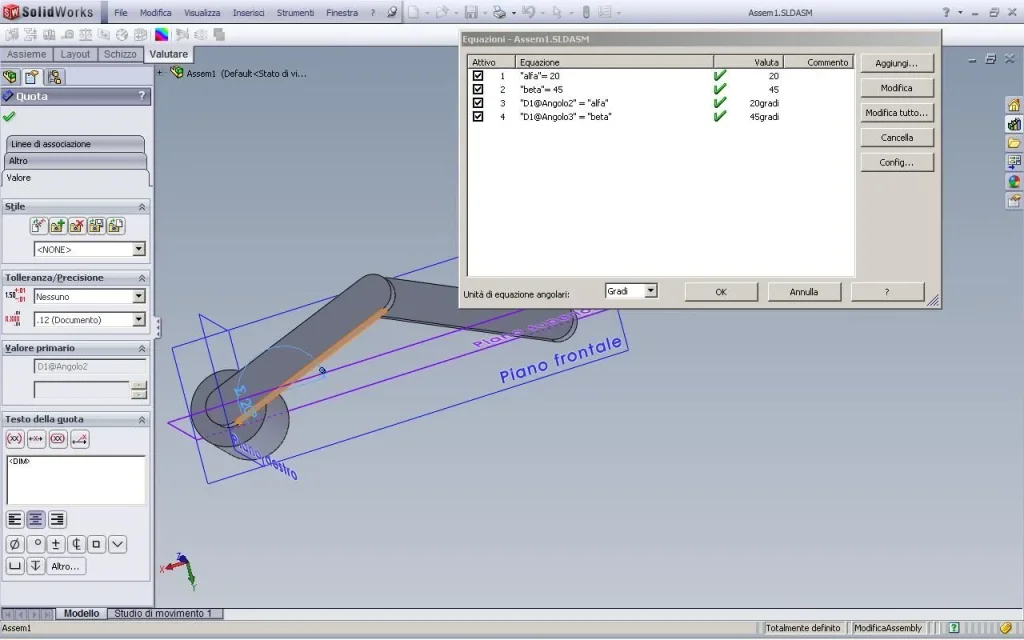Open the Visualizza menu
Screen dimensions: 1024x640
(x=202, y=12)
